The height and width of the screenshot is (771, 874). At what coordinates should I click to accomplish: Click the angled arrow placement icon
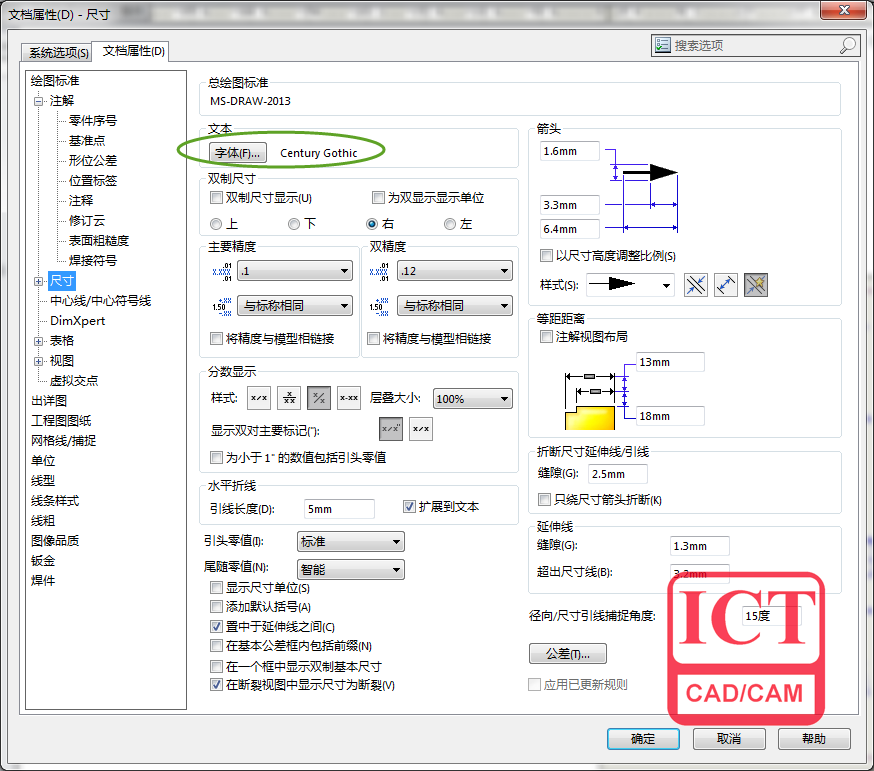(x=726, y=285)
